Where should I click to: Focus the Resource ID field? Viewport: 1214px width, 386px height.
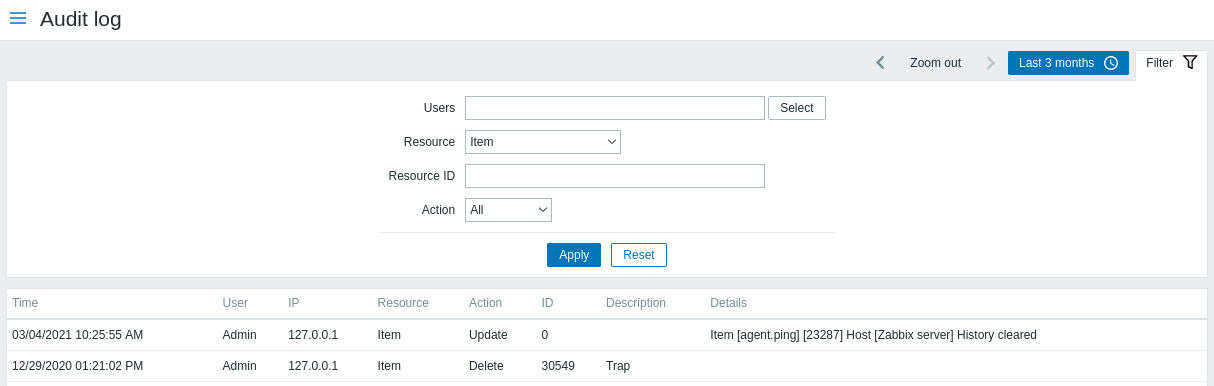[x=615, y=176]
